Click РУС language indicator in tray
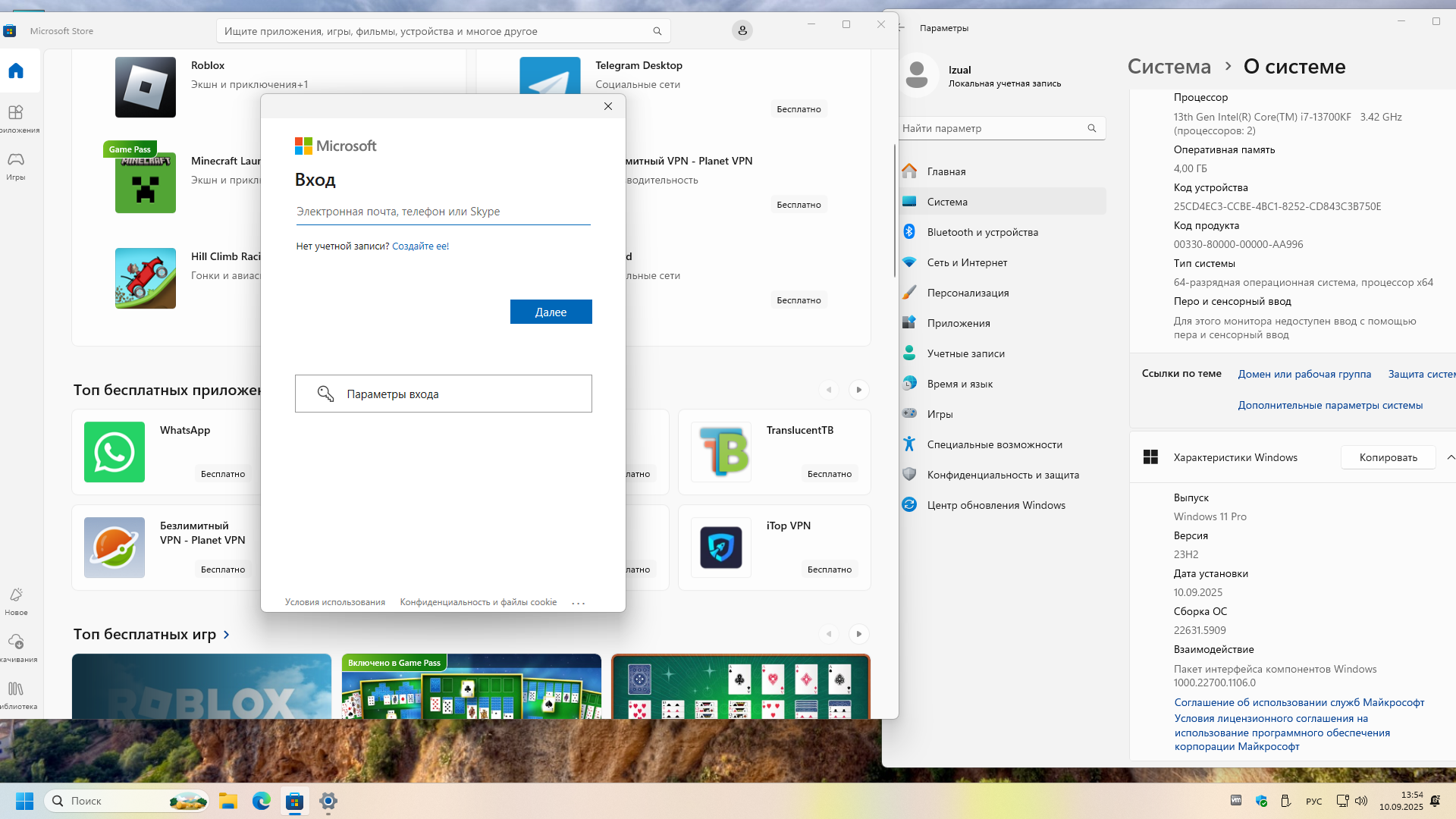Viewport: 1456px width, 819px height. 1313,802
